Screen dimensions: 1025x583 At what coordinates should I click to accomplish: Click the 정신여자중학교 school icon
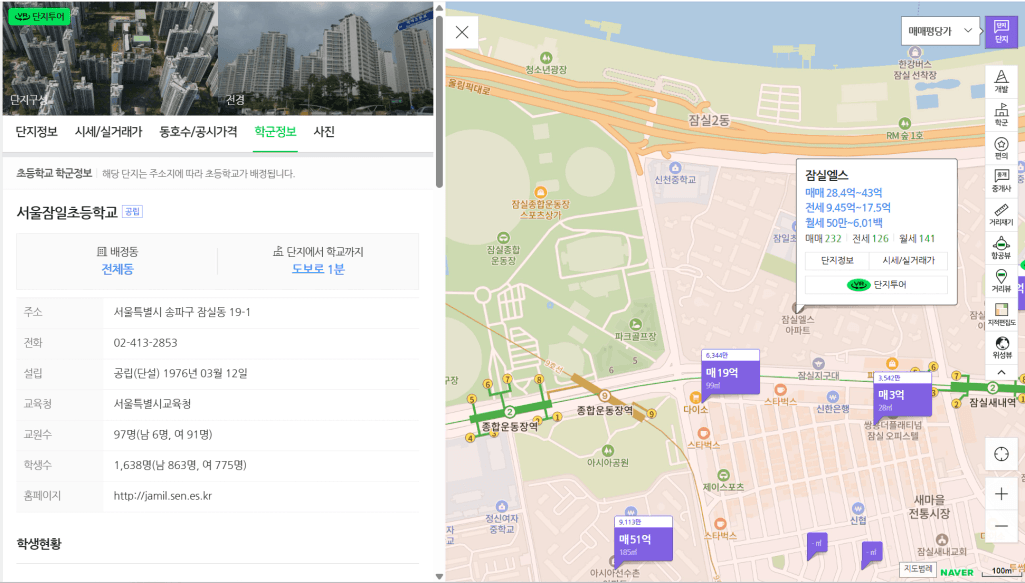(501, 507)
